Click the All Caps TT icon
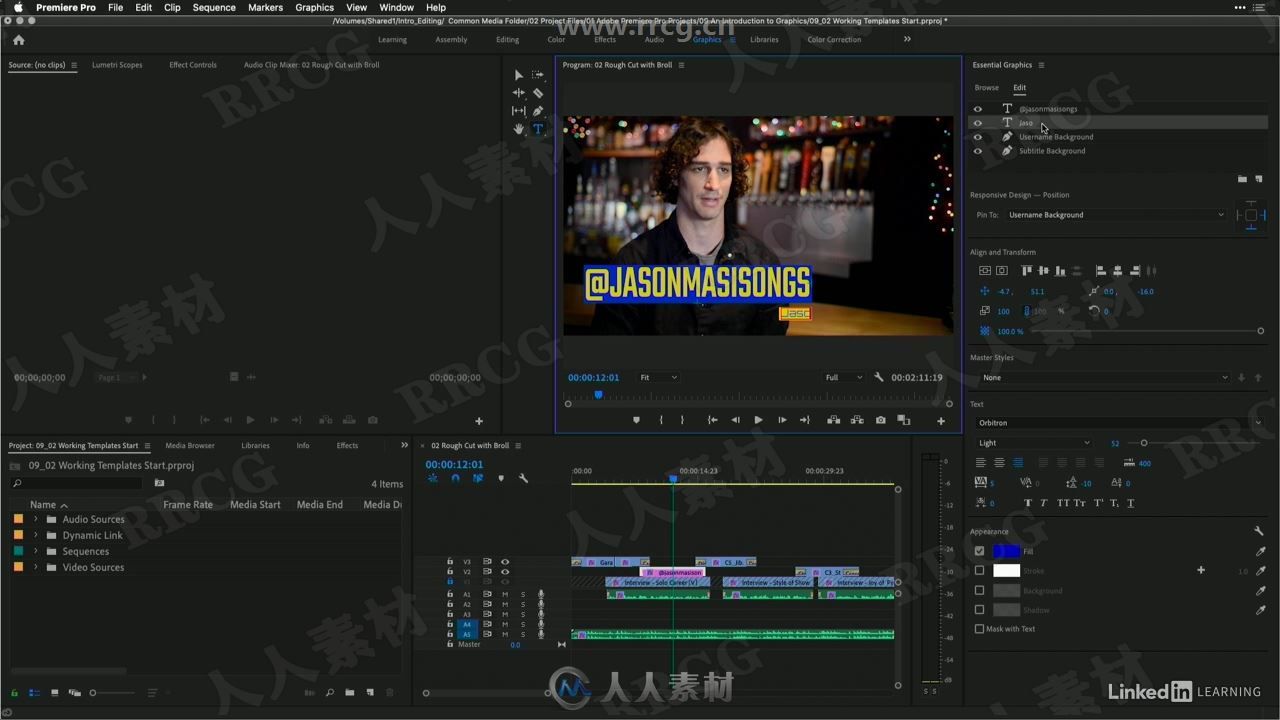This screenshot has width=1280, height=720. coord(1063,503)
